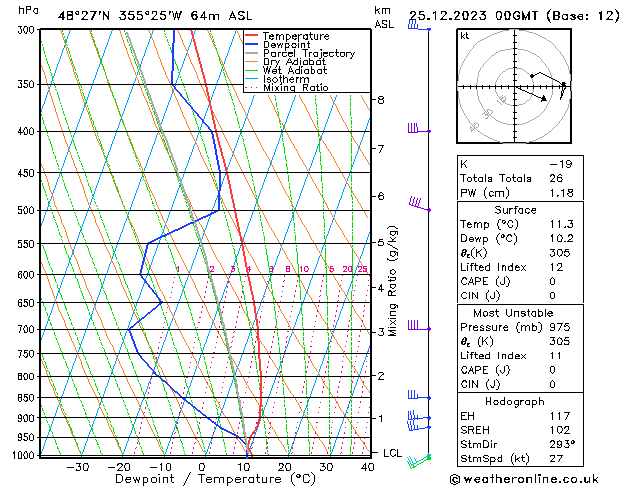Click the K index value -19
This screenshot has height=486, width=629.
click(x=561, y=164)
